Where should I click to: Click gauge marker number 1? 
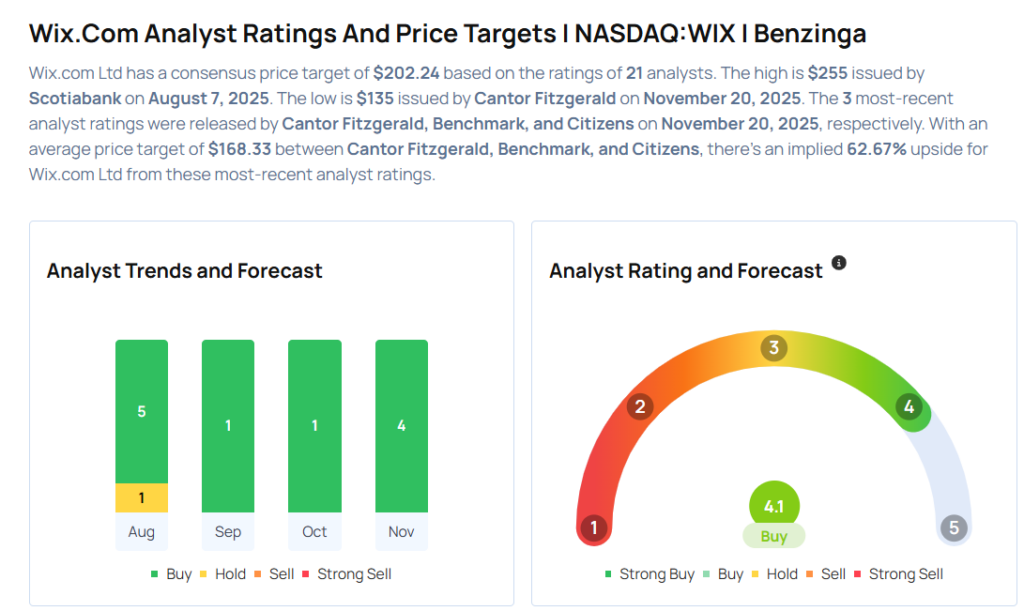tap(594, 527)
